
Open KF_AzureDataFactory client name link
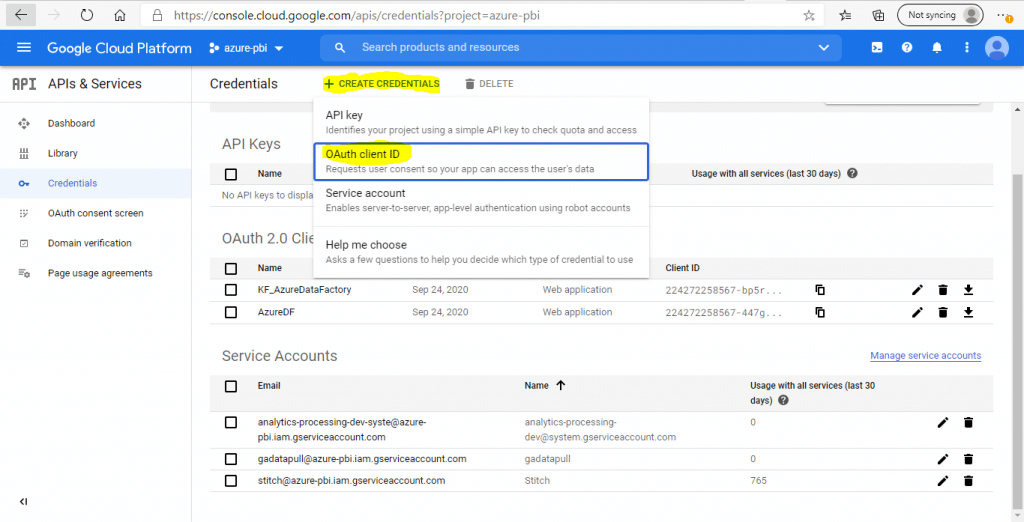[x=304, y=289]
